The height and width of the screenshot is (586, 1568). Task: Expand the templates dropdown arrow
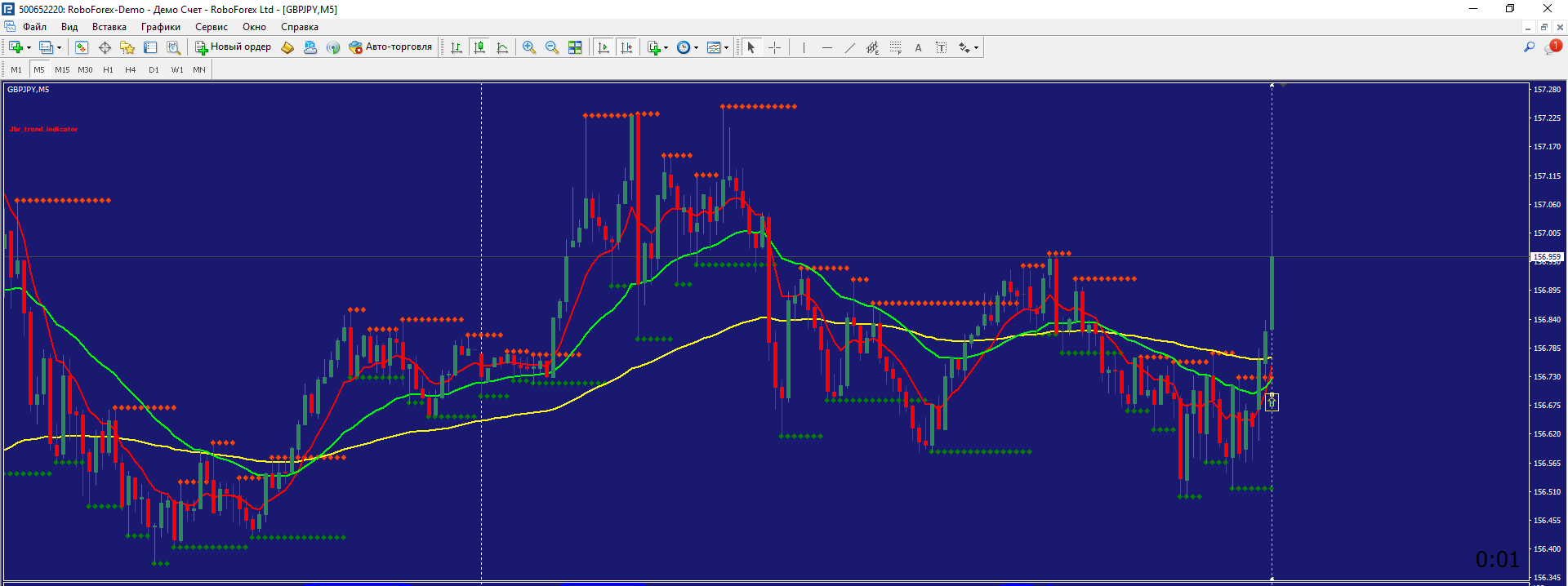coord(726,47)
